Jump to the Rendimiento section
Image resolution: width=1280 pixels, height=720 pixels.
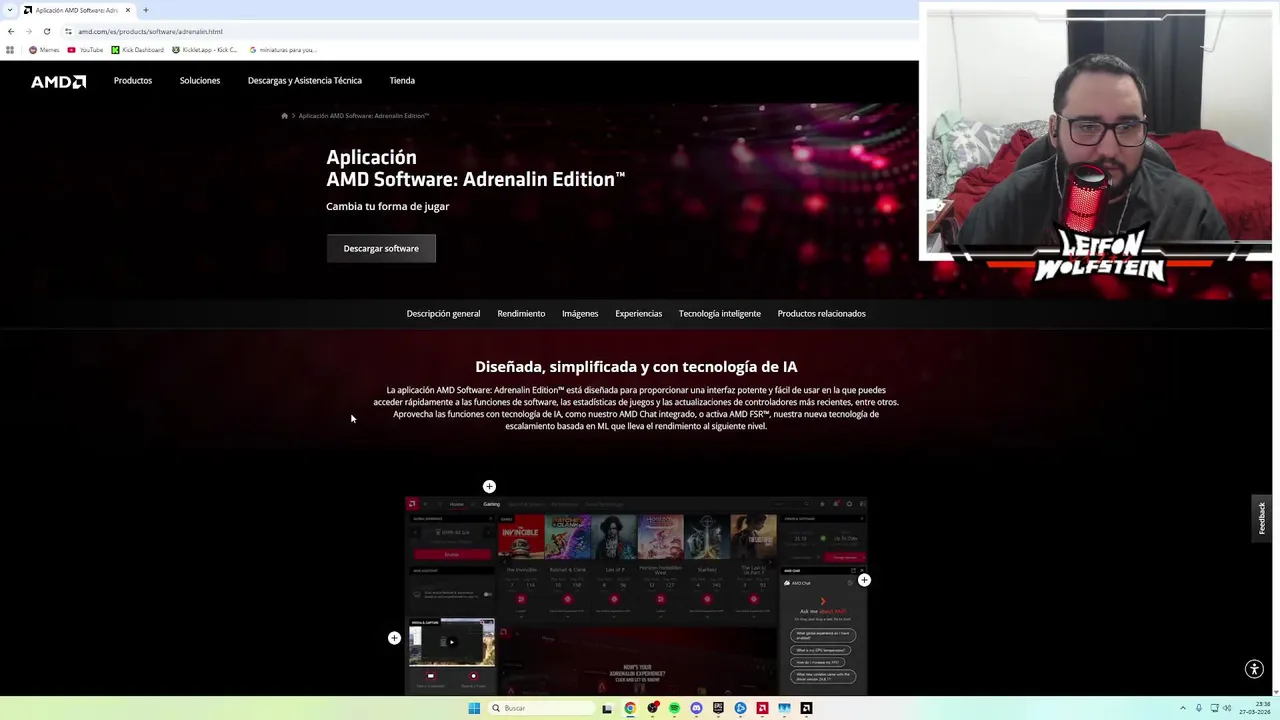pyautogui.click(x=521, y=313)
